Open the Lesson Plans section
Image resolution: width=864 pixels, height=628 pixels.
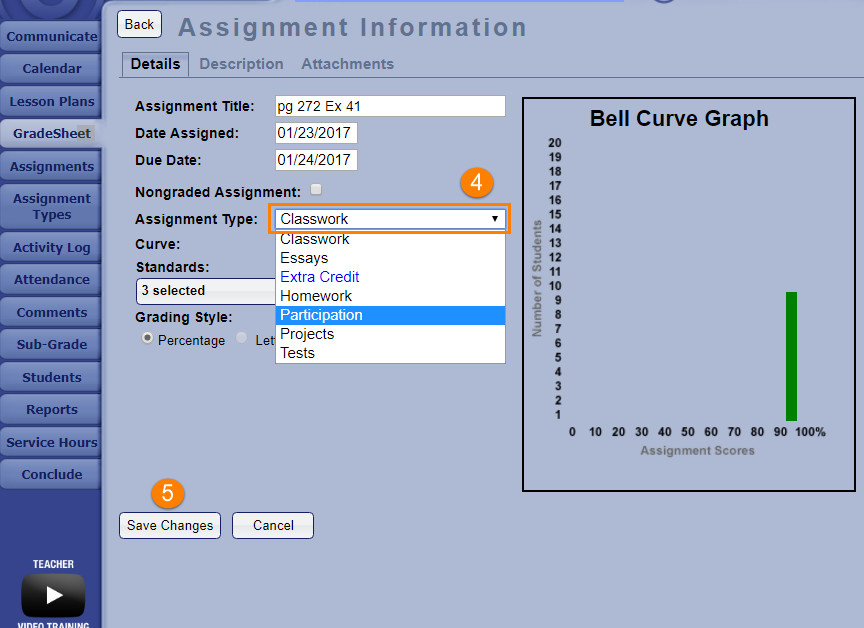tap(52, 101)
